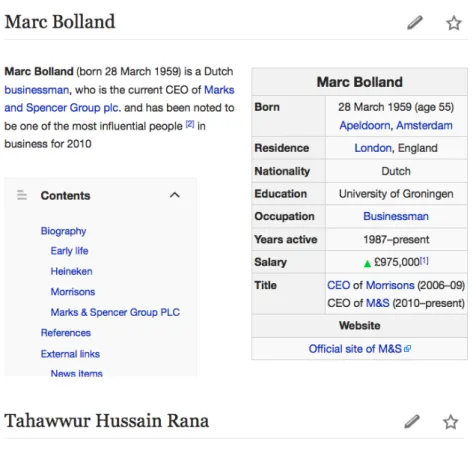
Task: Click the 1987–present years active value
Action: (x=396, y=239)
